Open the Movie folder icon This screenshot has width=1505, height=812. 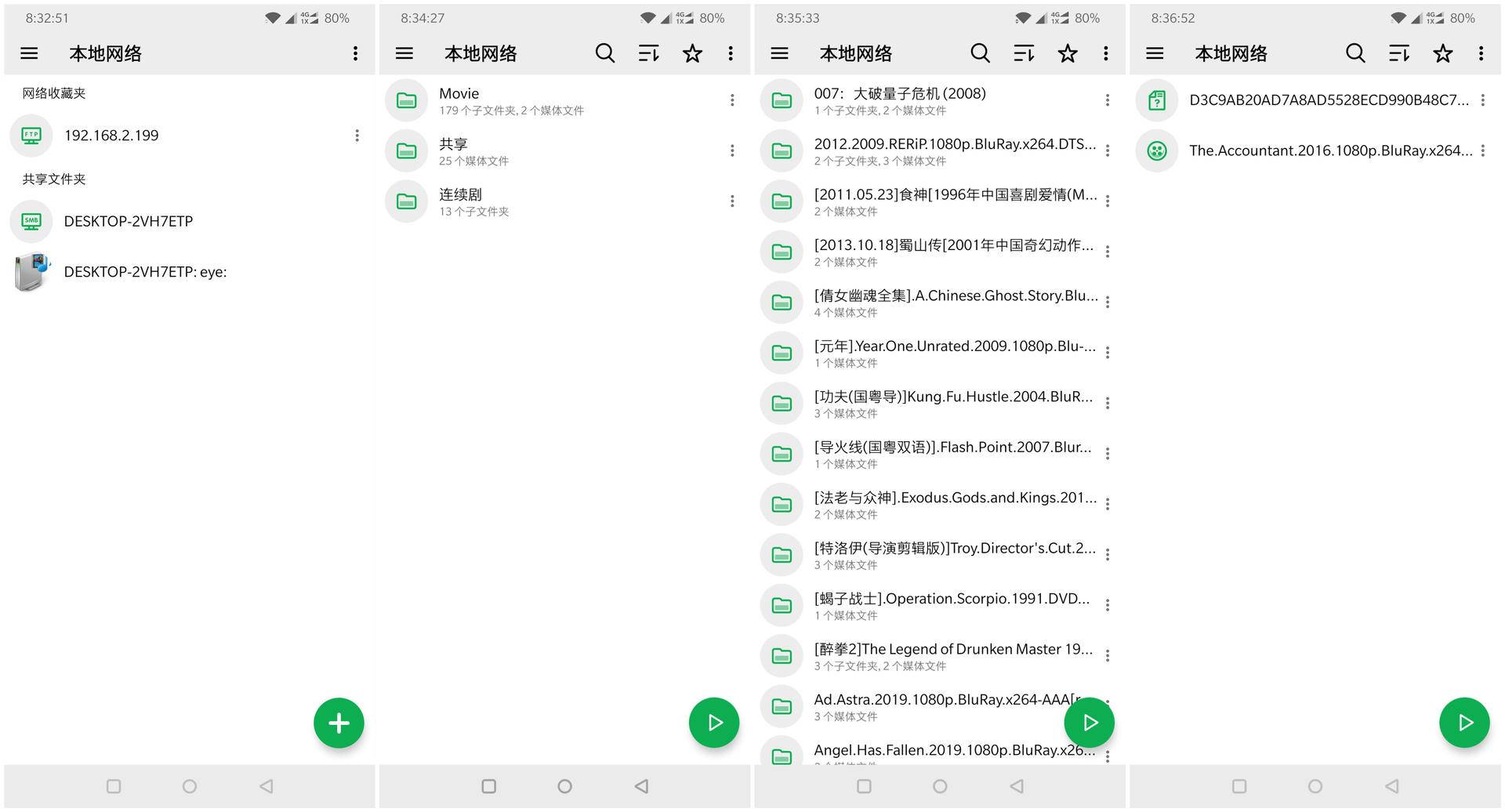pos(406,100)
